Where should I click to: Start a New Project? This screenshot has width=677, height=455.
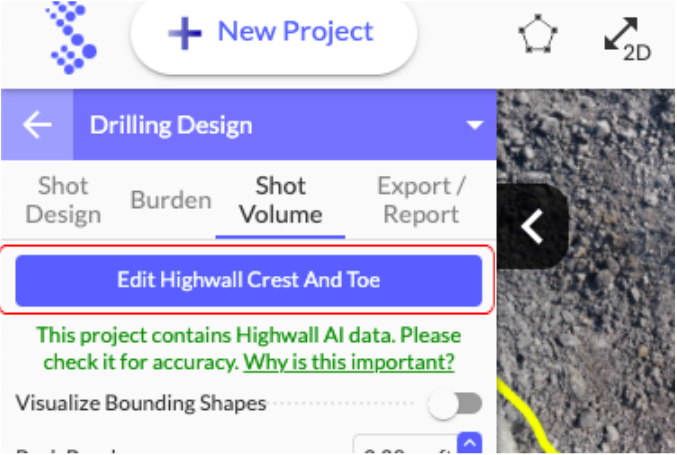click(x=274, y=33)
